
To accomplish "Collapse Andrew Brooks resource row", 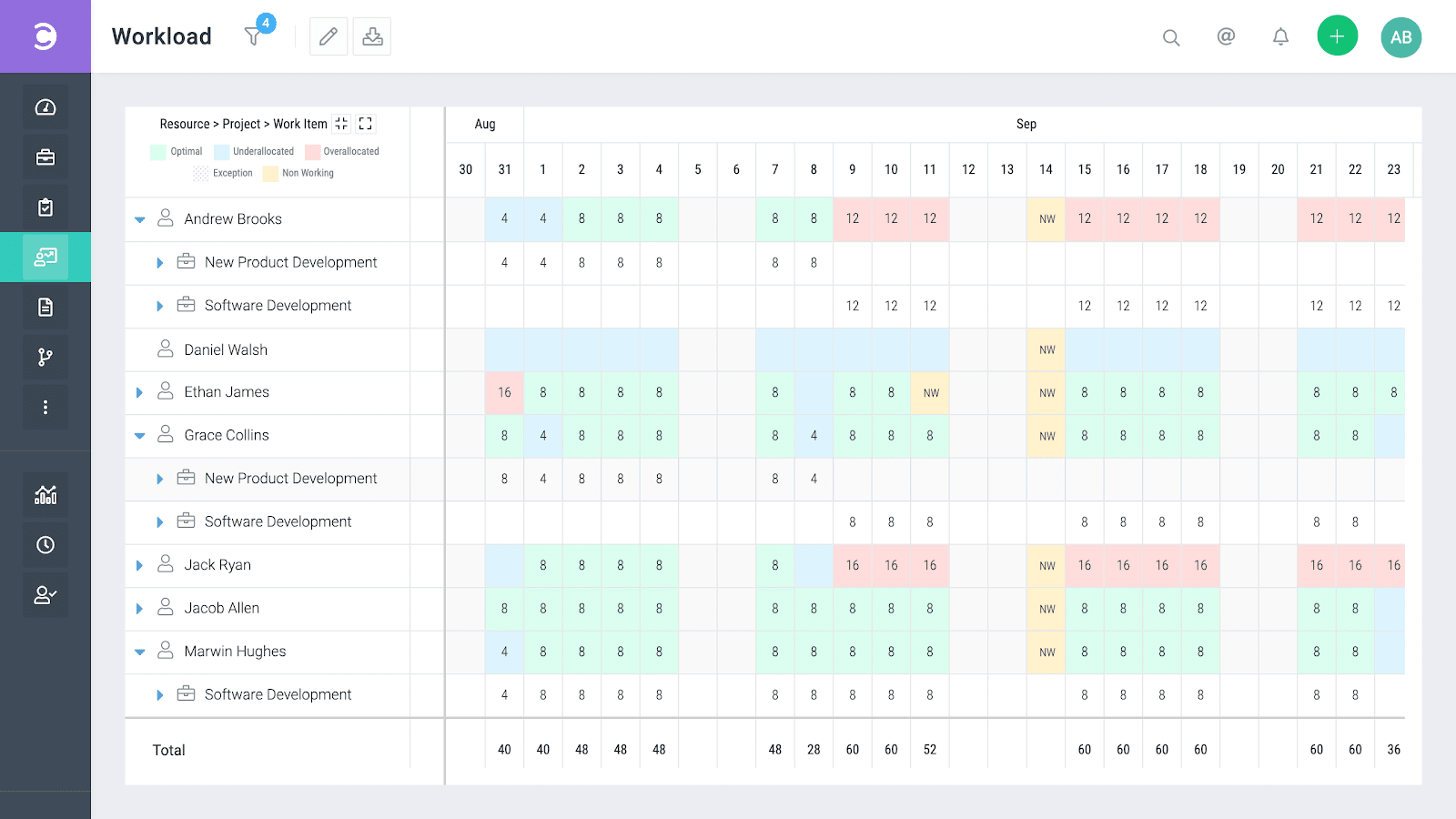I will point(139,219).
